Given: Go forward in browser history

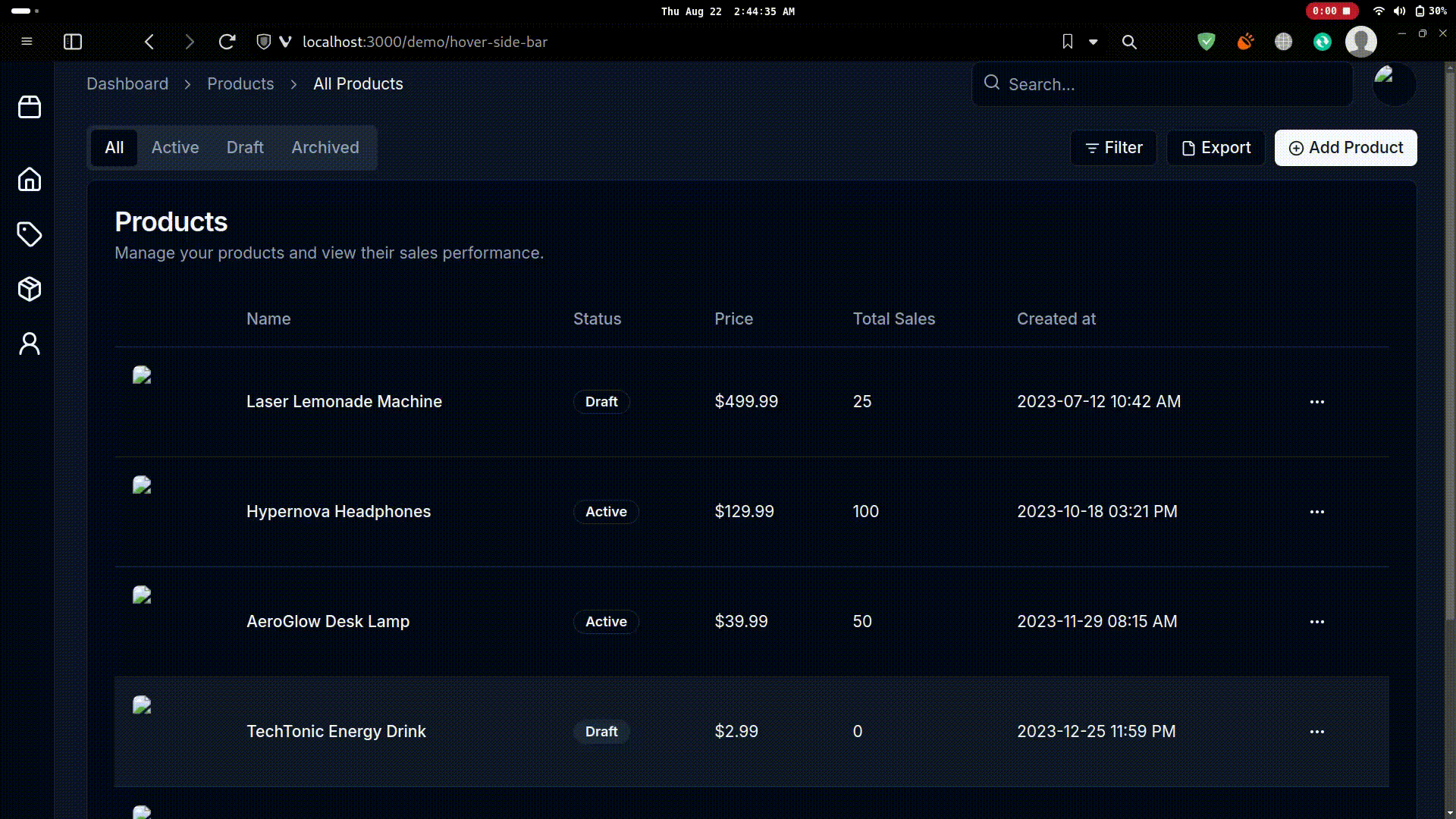Looking at the screenshot, I should point(189,42).
